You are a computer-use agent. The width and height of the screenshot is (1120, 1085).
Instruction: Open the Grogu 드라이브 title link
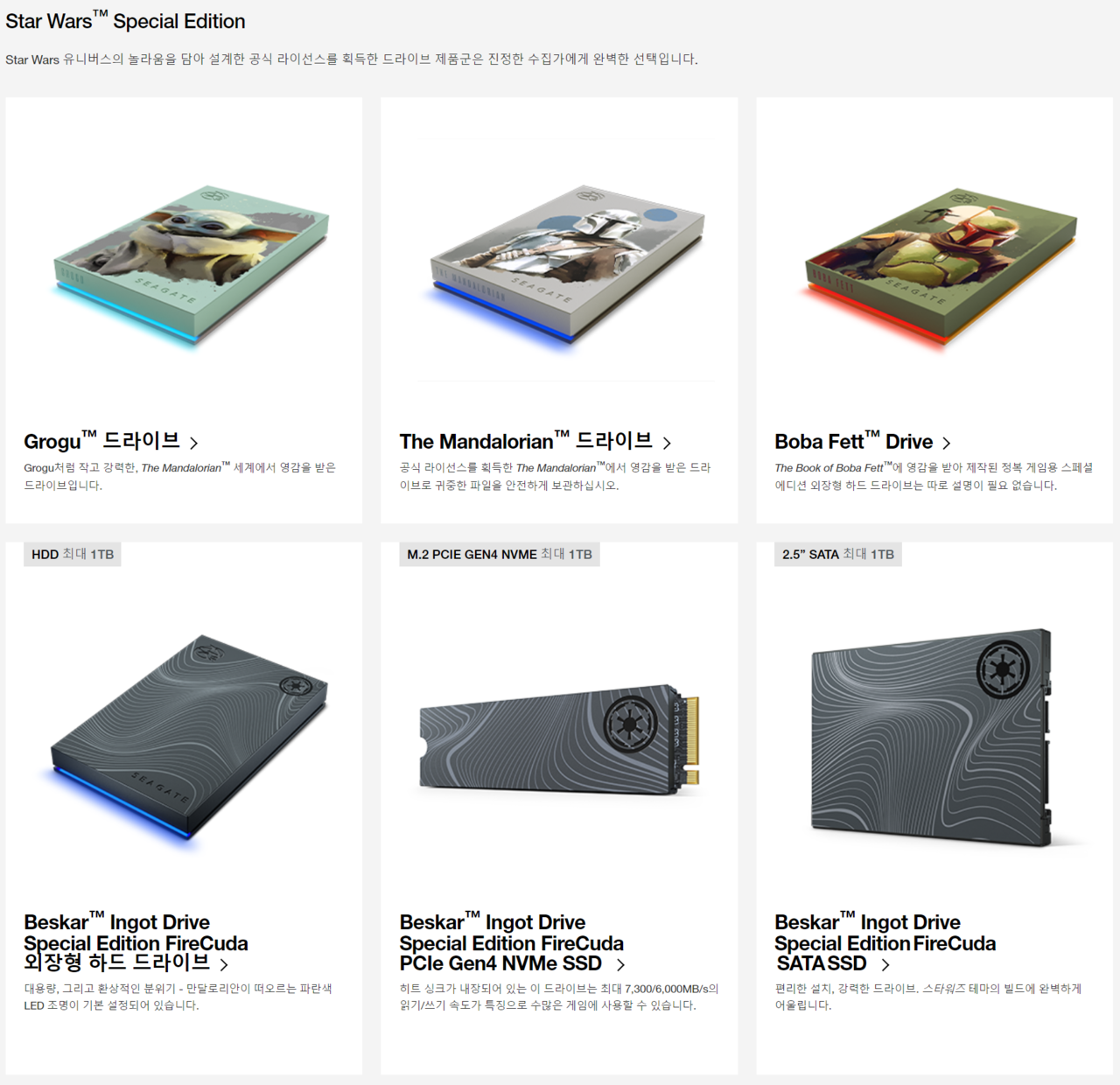(101, 440)
